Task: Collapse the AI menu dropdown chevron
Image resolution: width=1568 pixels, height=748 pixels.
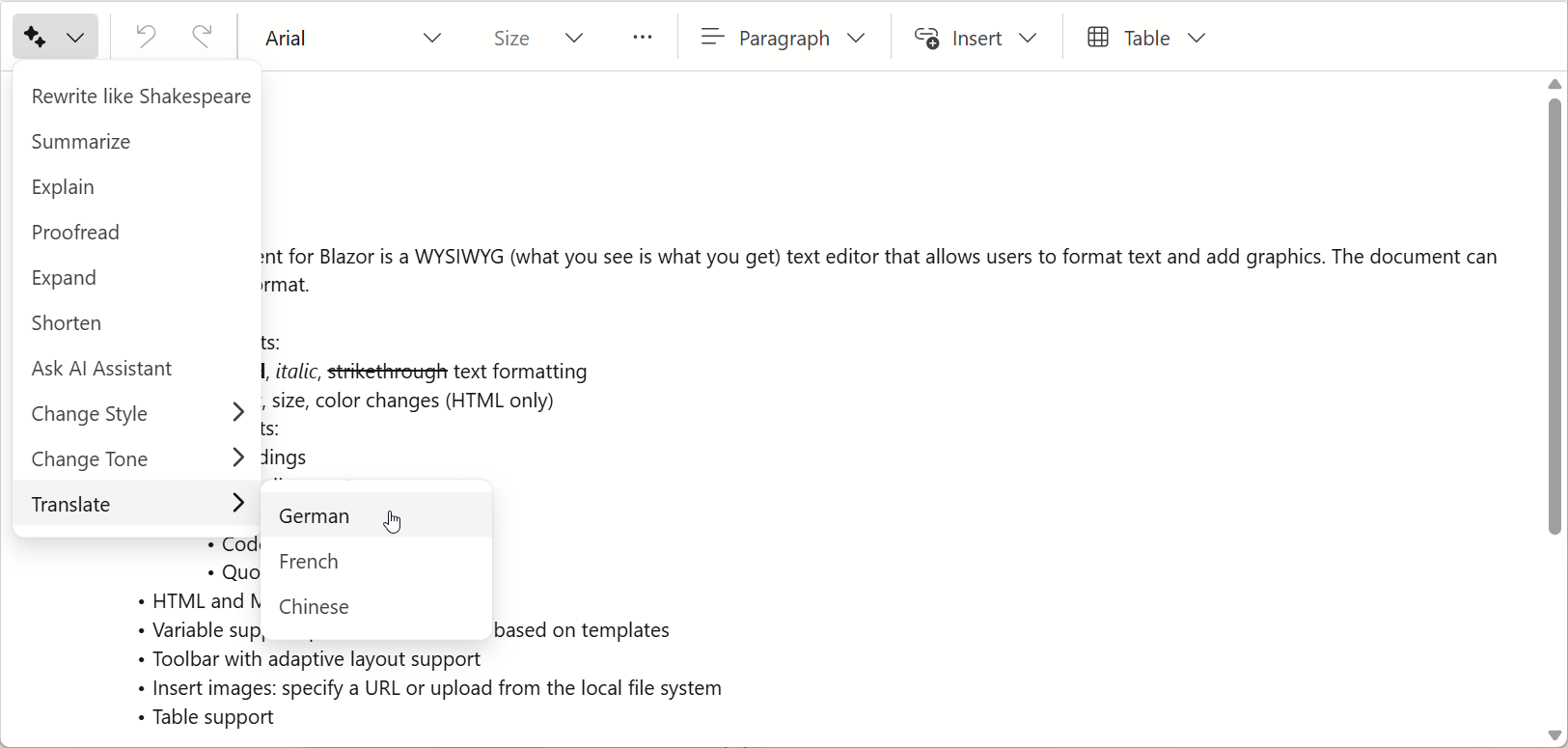Action: coord(75,38)
